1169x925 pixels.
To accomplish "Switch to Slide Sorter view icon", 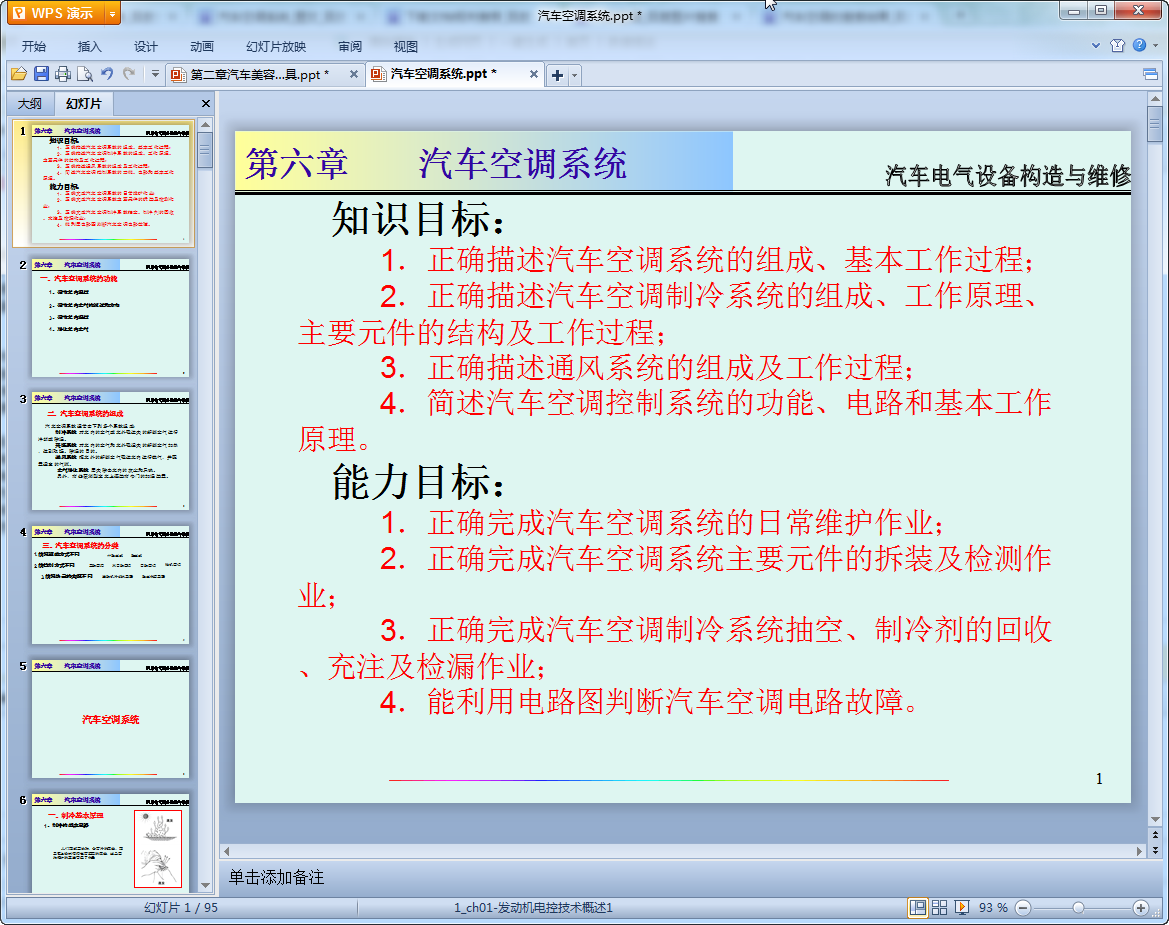I will pos(939,907).
